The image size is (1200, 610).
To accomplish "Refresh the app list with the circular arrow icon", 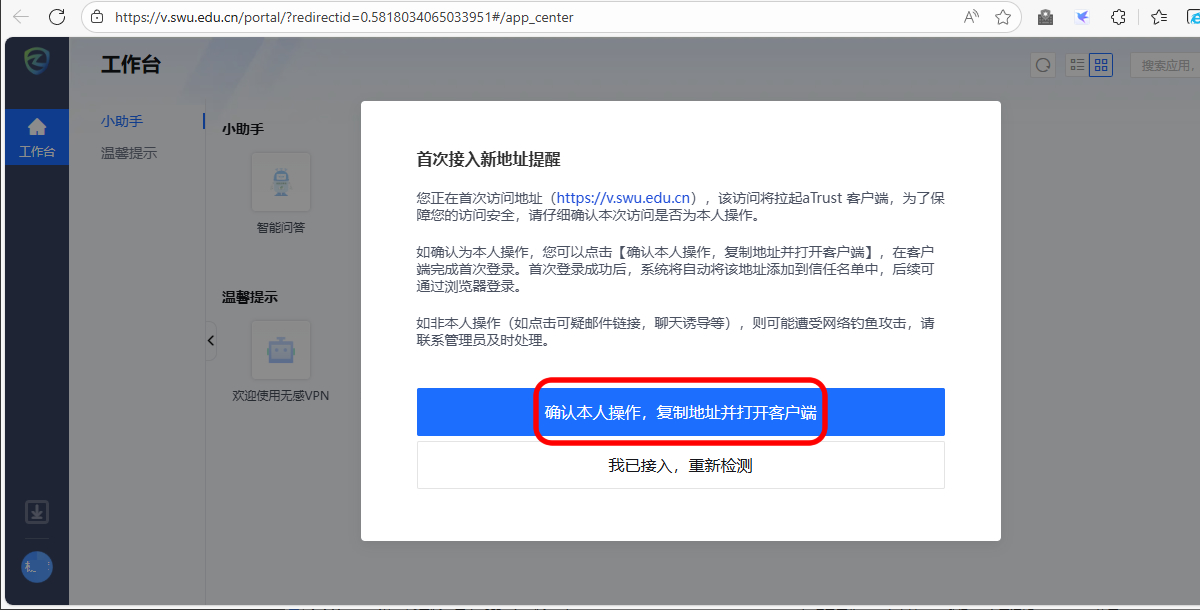I will click(x=1043, y=64).
